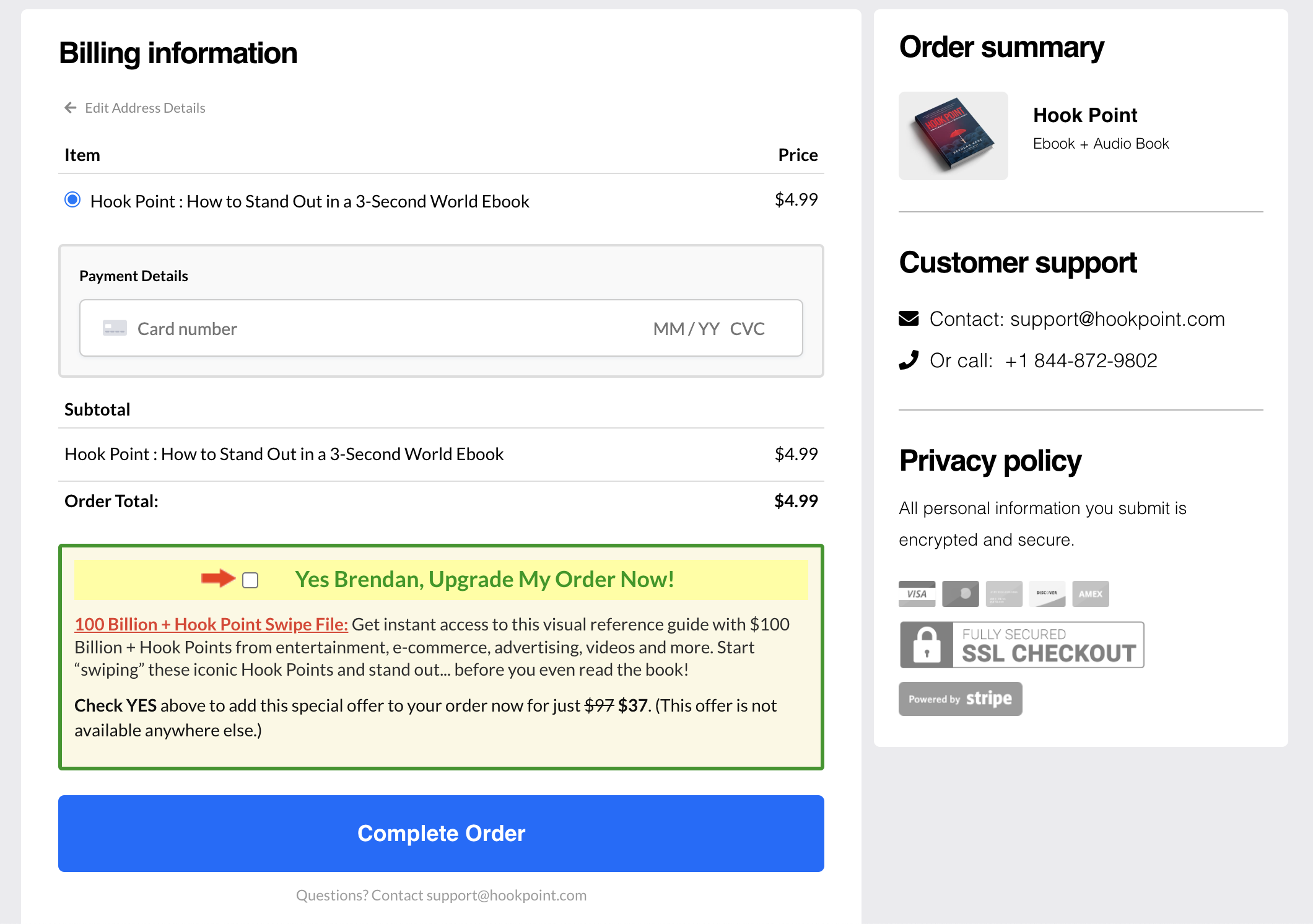Screen dimensions: 1313x924
Task: Click the envelope icon next to Contact
Action: click(909, 319)
